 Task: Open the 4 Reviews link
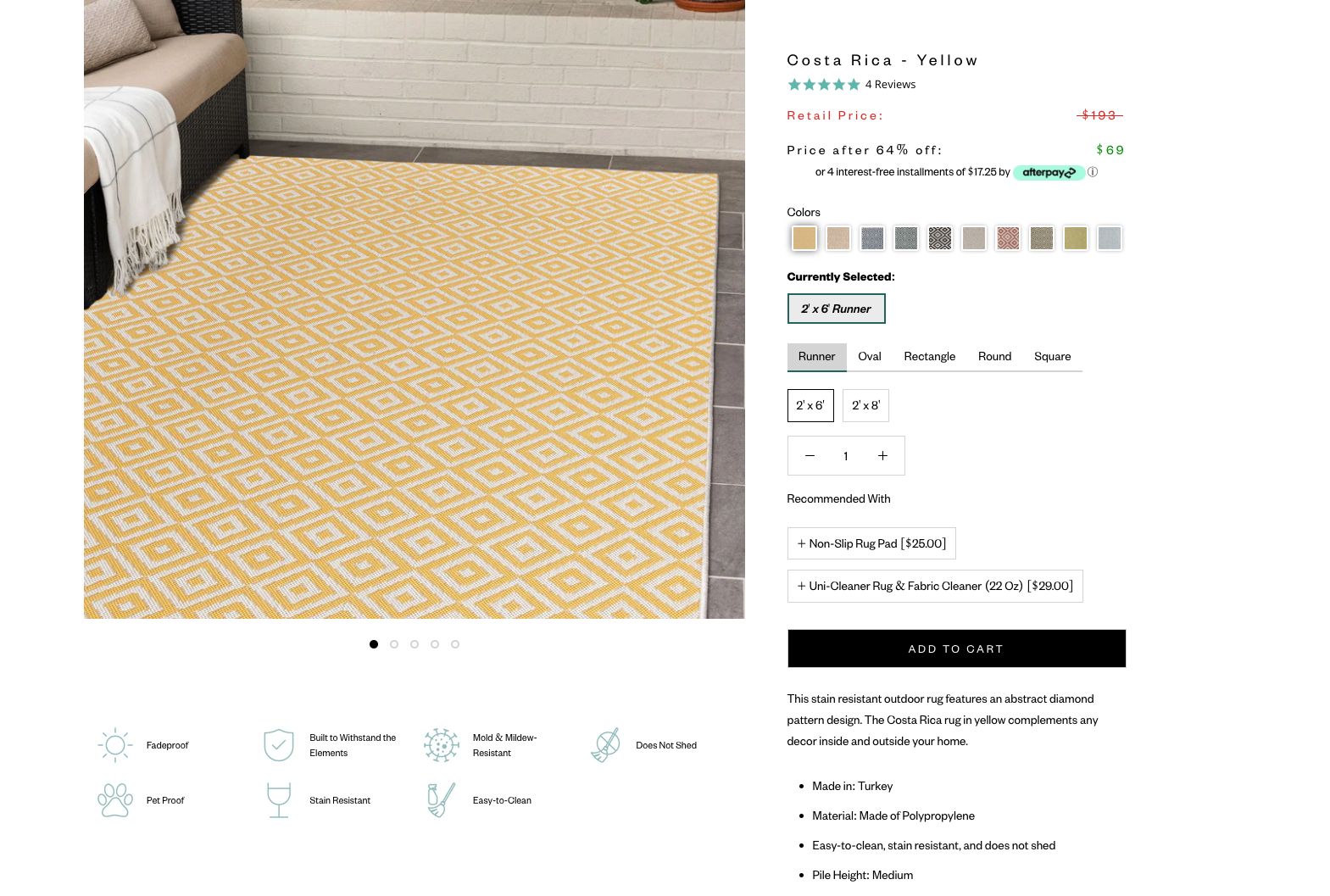(x=890, y=85)
